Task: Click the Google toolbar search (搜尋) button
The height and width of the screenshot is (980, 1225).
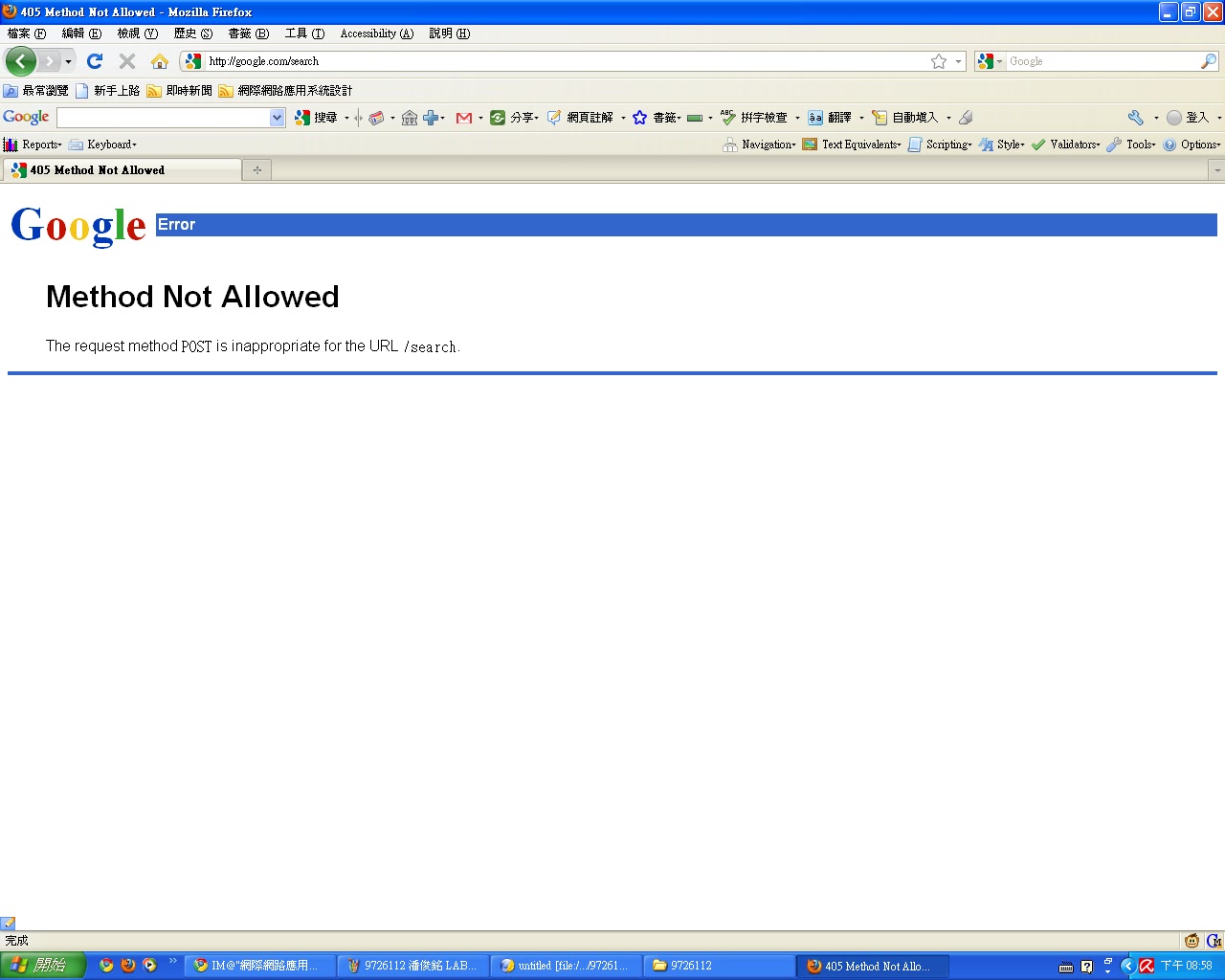Action: click(x=317, y=118)
